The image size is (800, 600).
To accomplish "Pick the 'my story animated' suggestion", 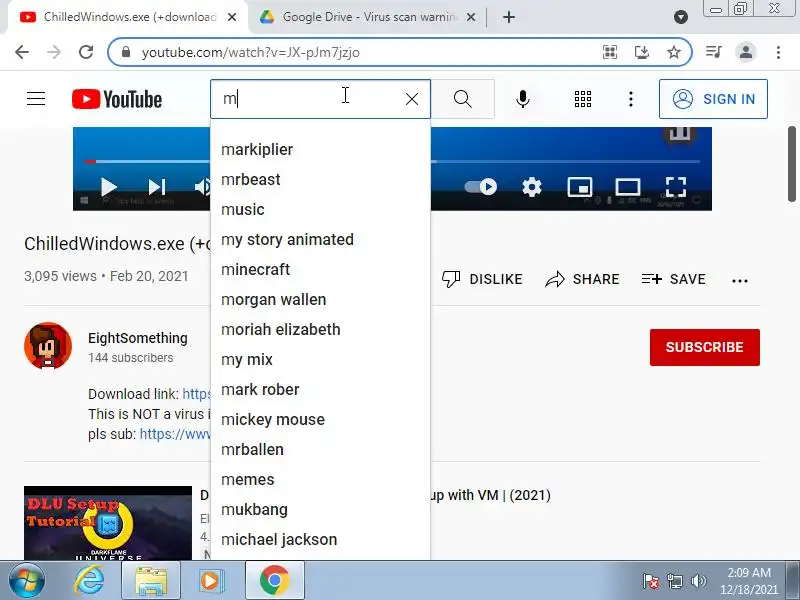I will 320,239.
